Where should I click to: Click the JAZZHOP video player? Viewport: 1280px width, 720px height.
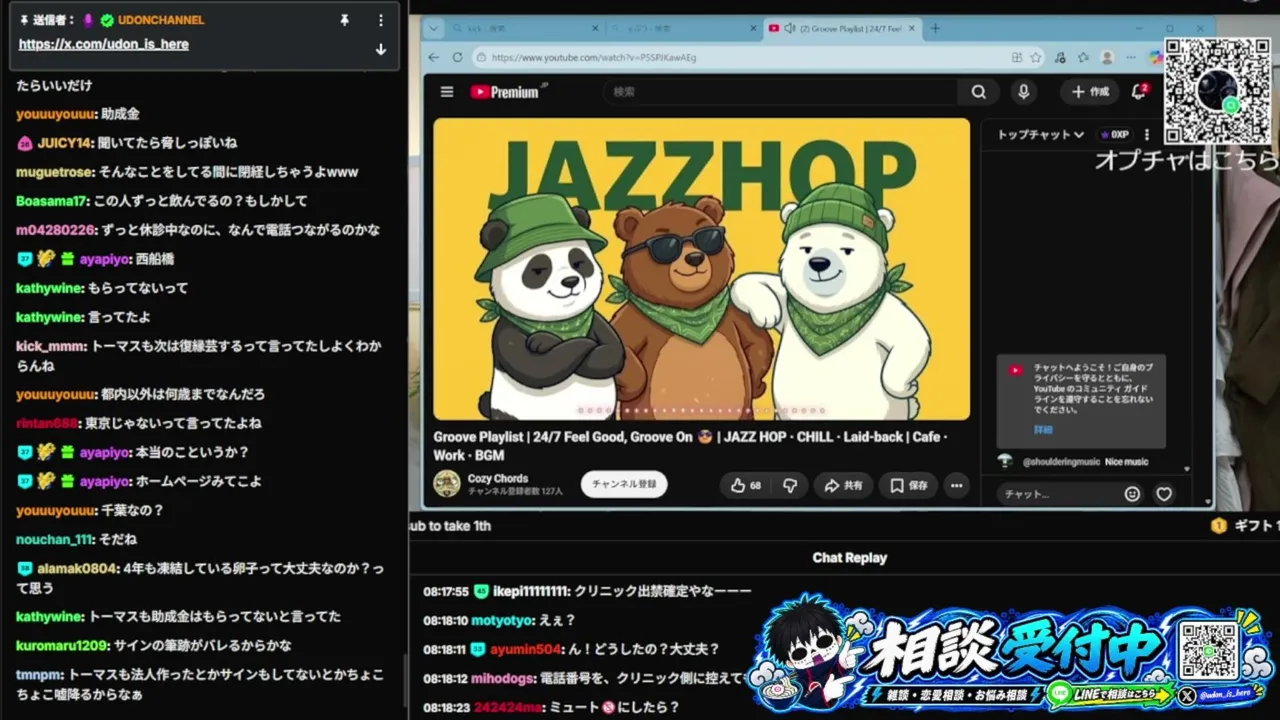[x=701, y=269]
